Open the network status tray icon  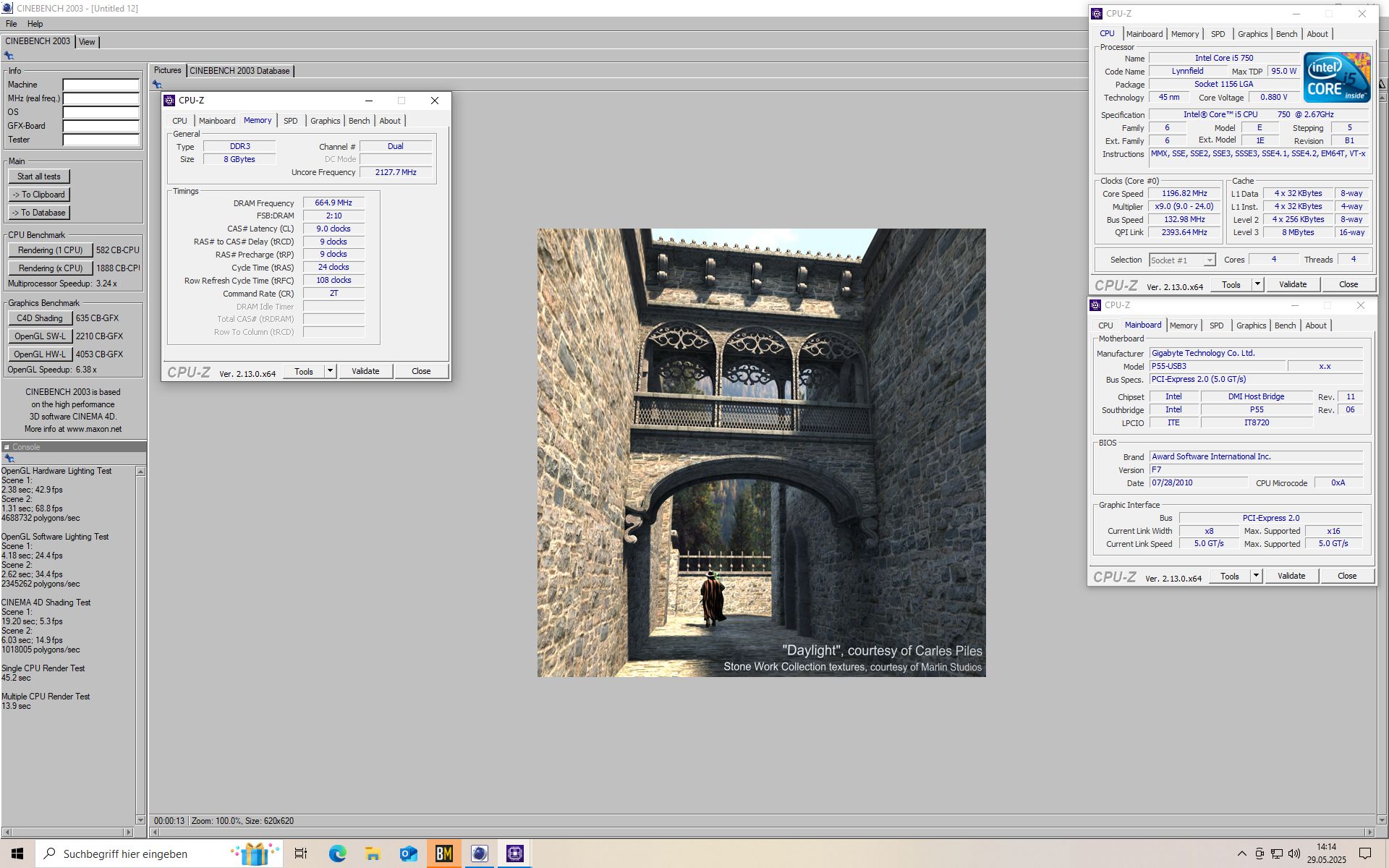pos(1277,854)
